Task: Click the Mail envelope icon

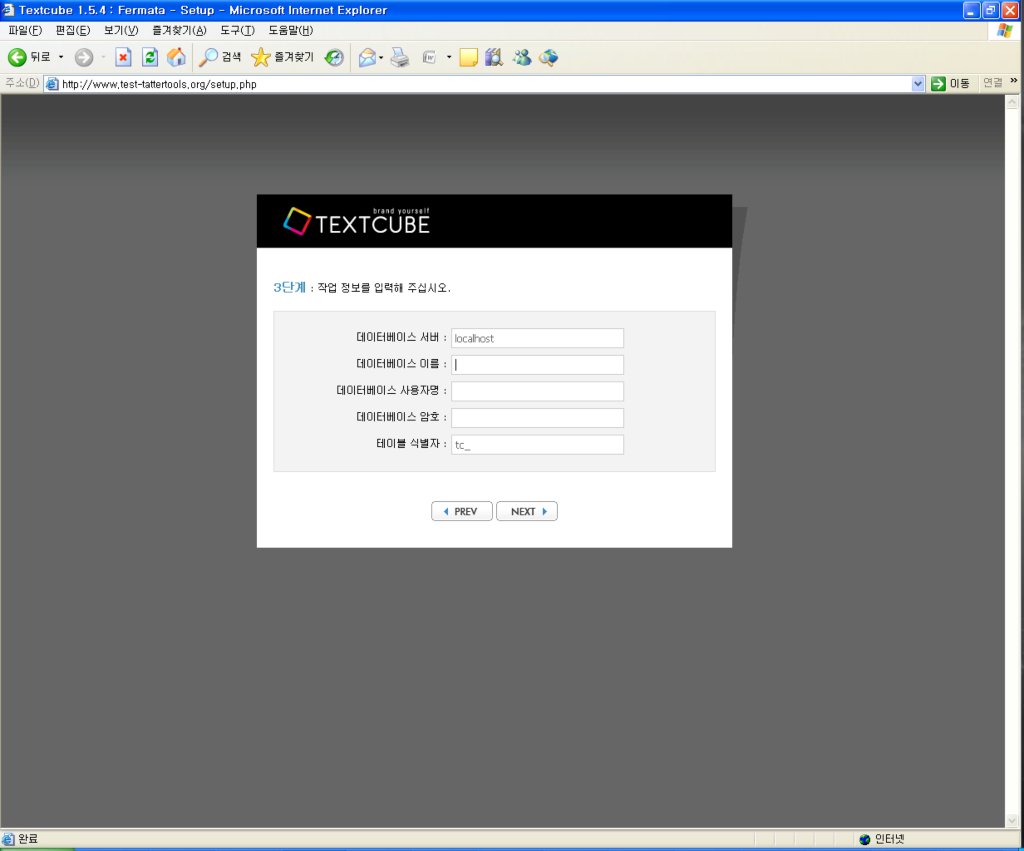Action: (368, 57)
